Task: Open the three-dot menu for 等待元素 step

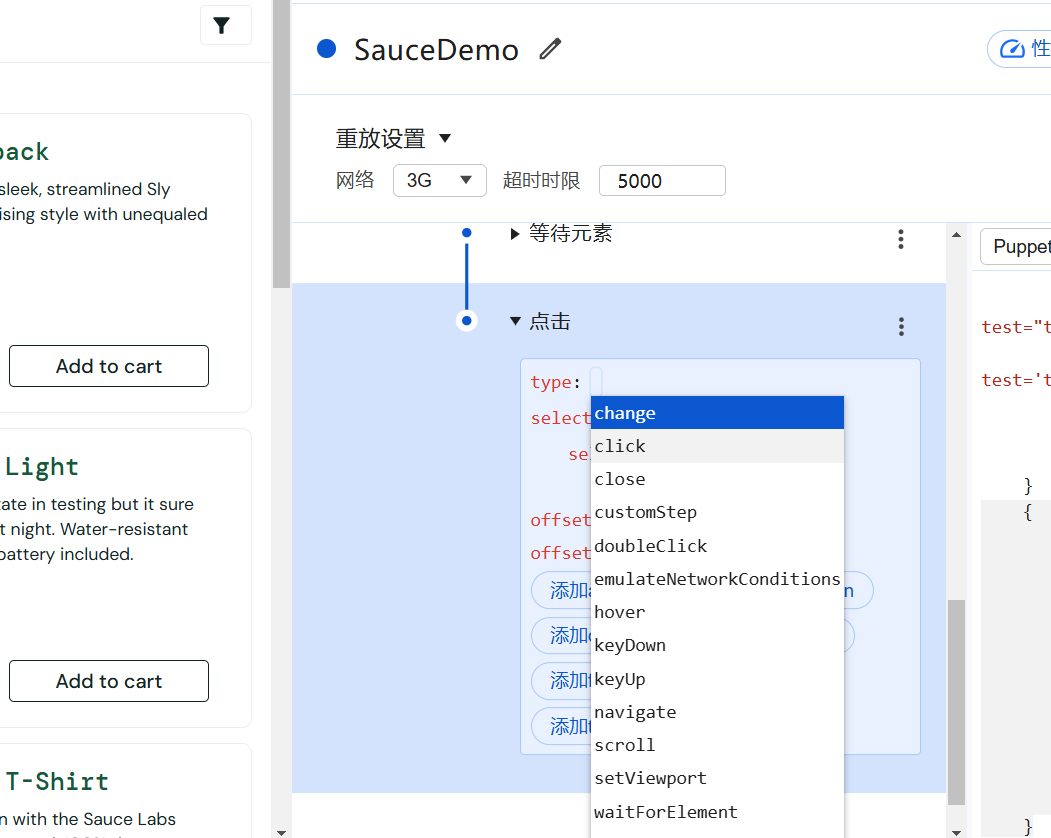Action: click(x=901, y=239)
